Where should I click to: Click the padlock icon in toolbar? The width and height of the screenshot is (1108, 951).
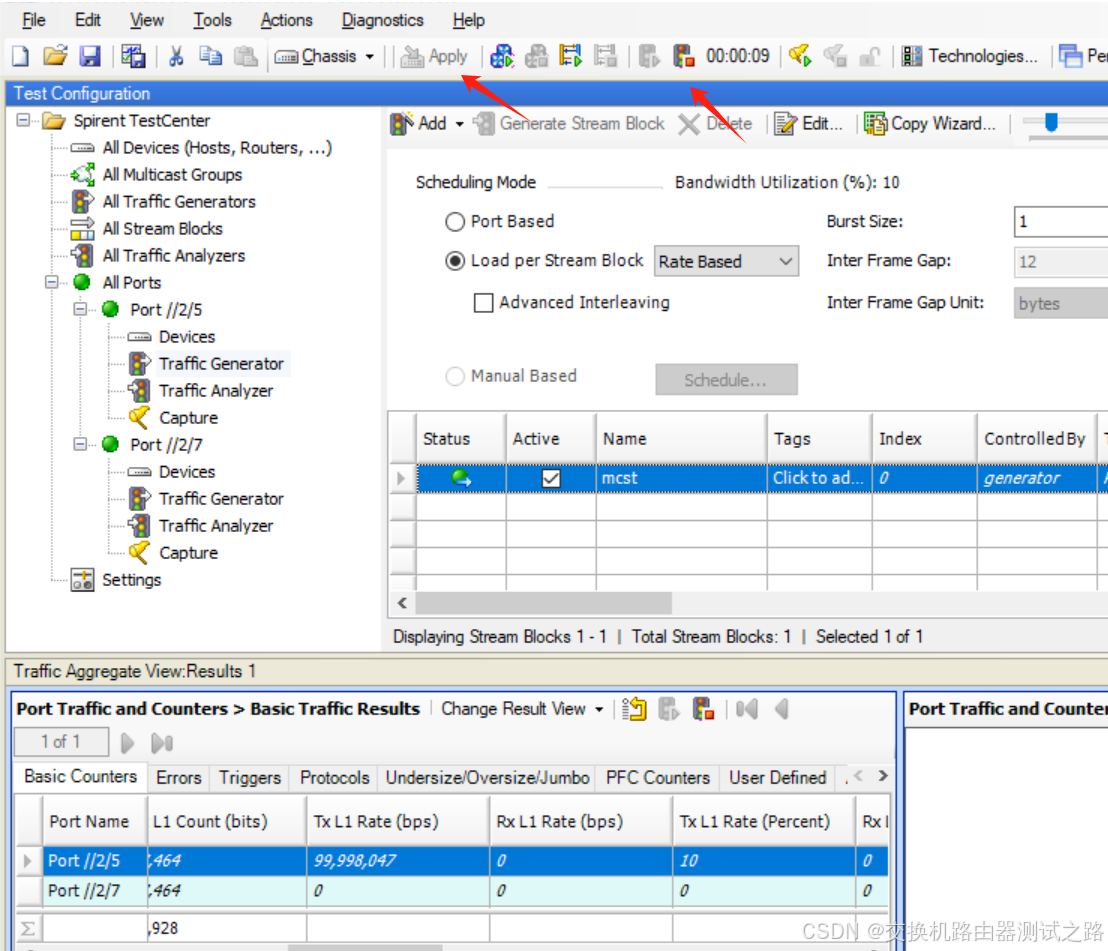pyautogui.click(x=870, y=56)
